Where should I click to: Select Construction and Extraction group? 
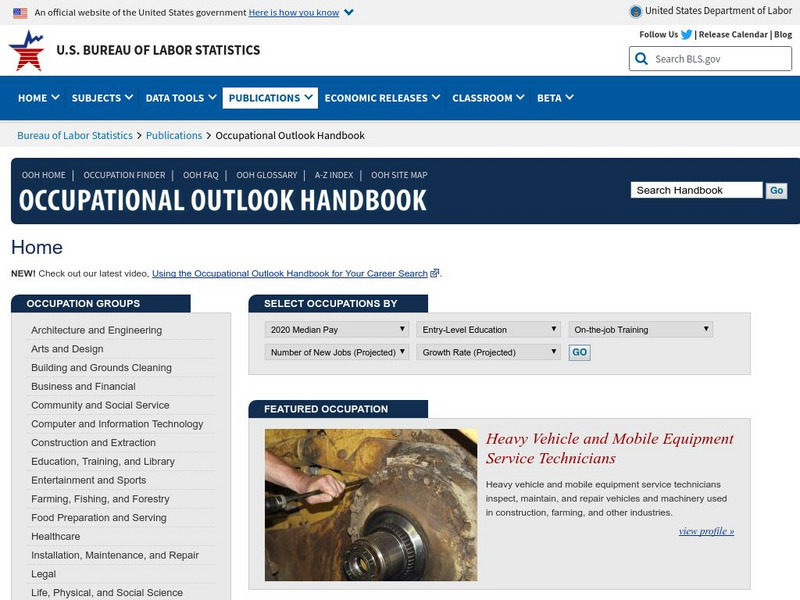pos(93,443)
